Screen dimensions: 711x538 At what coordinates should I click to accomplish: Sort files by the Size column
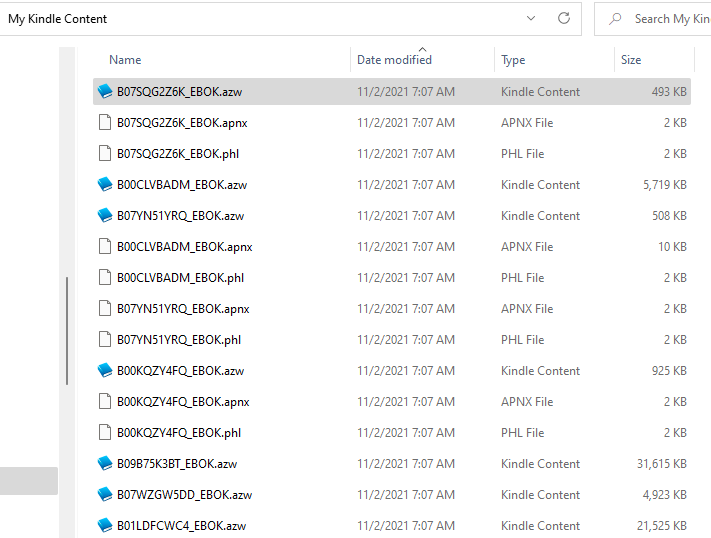[631, 60]
